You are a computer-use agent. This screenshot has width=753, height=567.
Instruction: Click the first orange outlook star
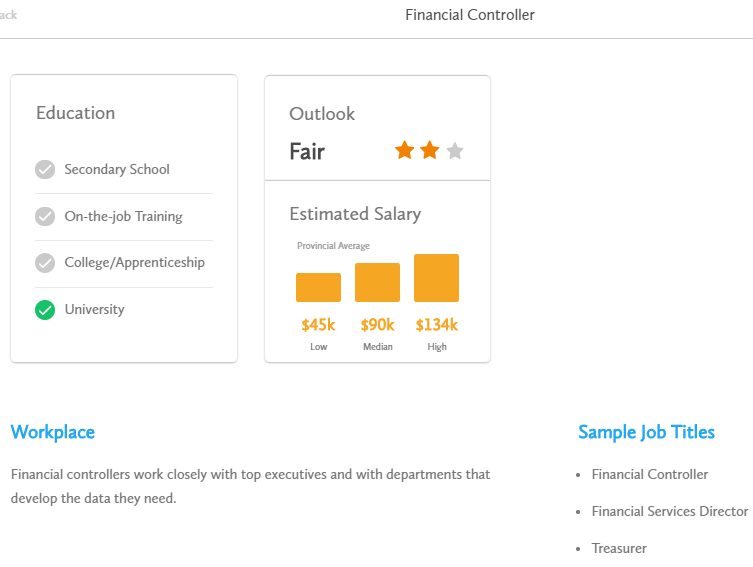[404, 150]
